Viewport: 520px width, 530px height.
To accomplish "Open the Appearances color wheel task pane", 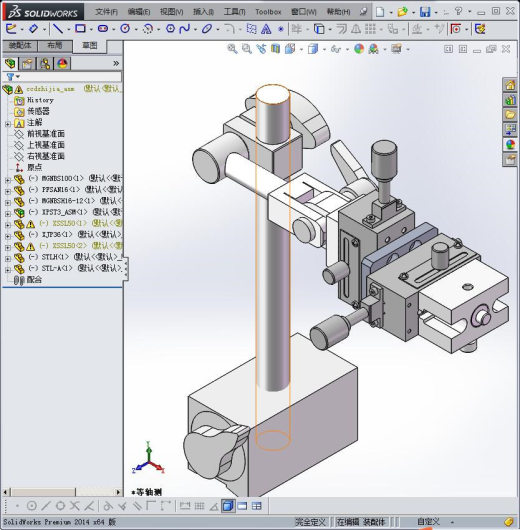I will tap(510, 145).
